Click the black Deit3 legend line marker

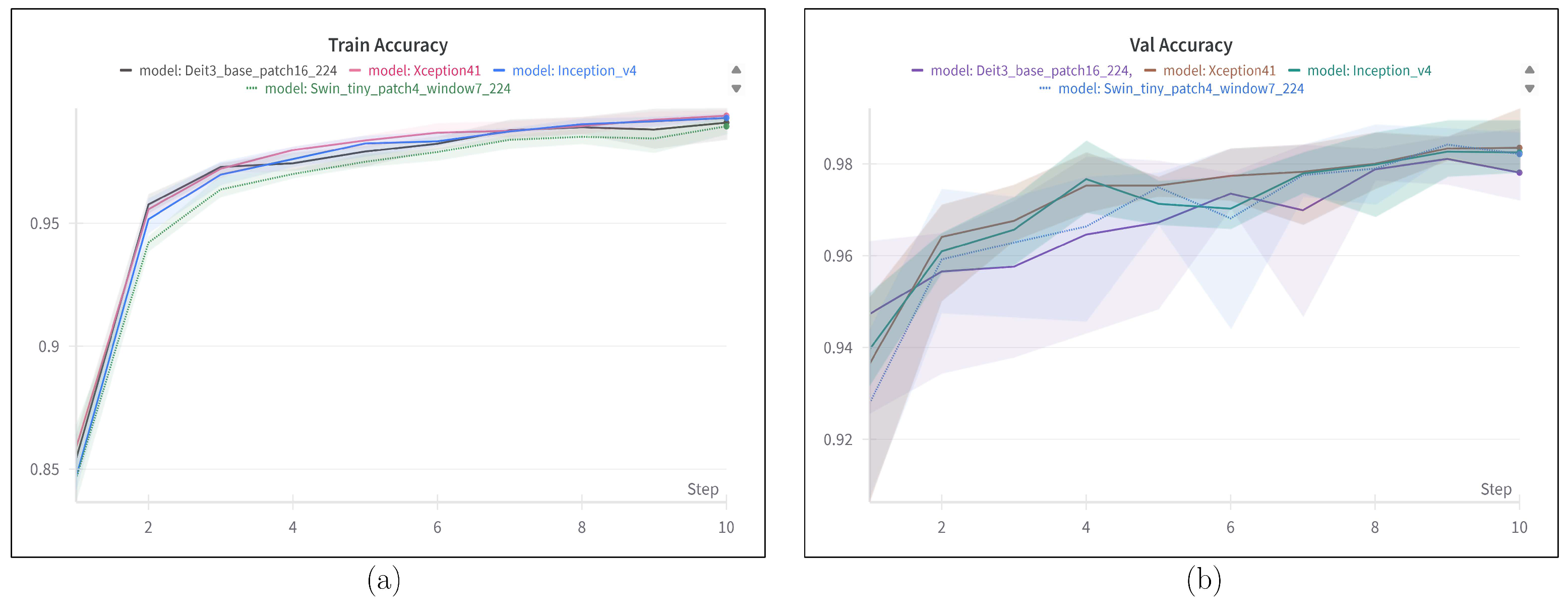pos(126,71)
